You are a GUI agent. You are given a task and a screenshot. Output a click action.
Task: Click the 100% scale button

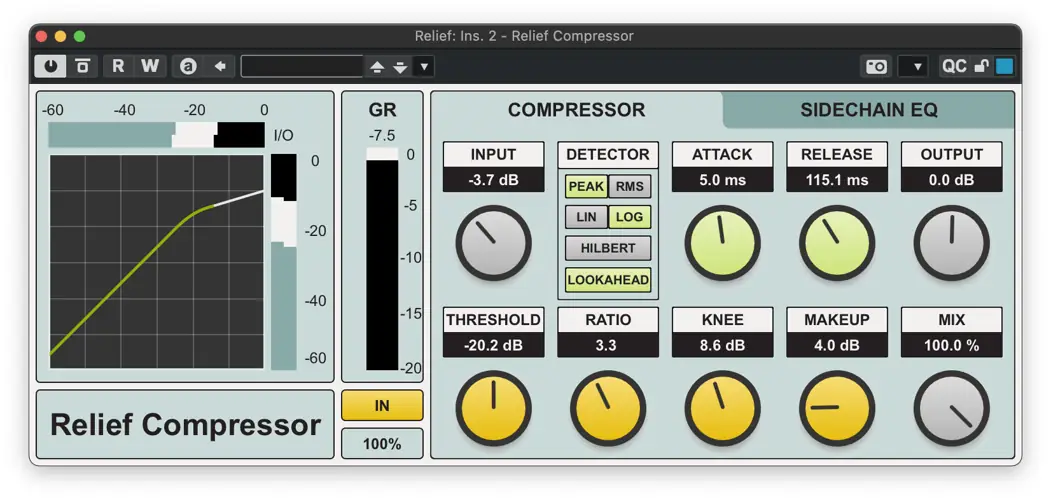tap(382, 443)
